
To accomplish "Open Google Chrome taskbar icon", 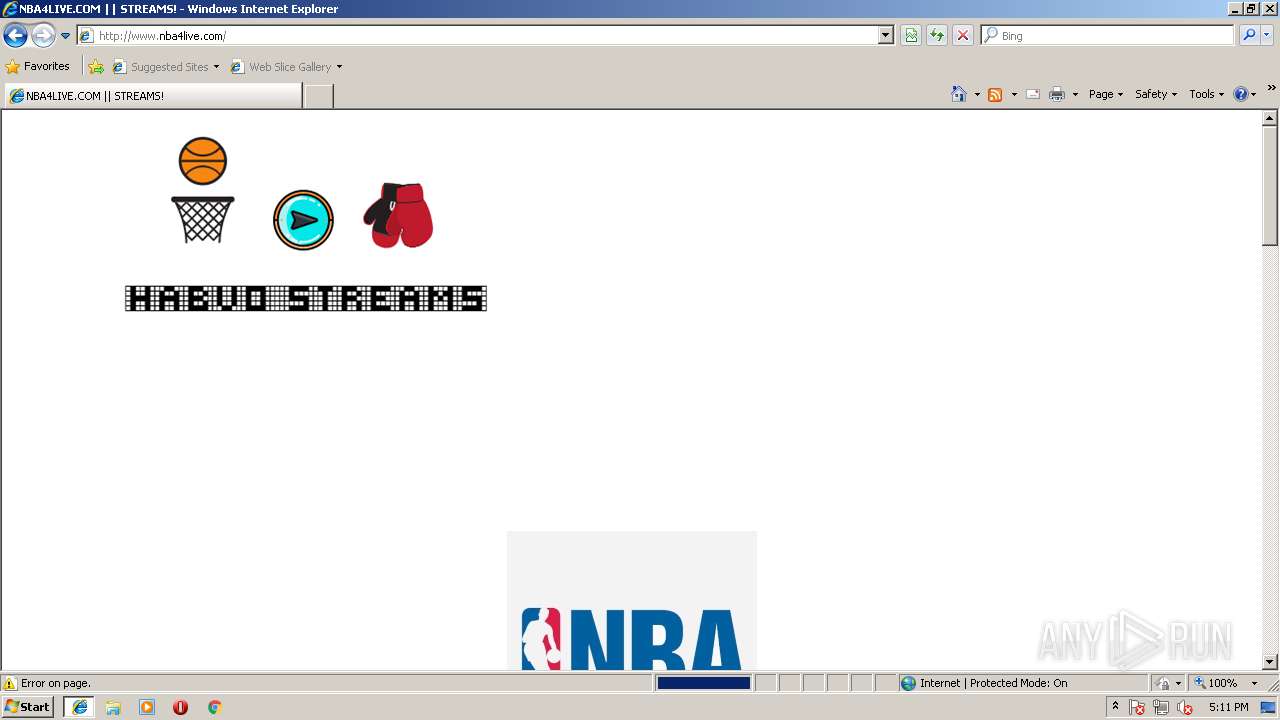I will tap(214, 707).
